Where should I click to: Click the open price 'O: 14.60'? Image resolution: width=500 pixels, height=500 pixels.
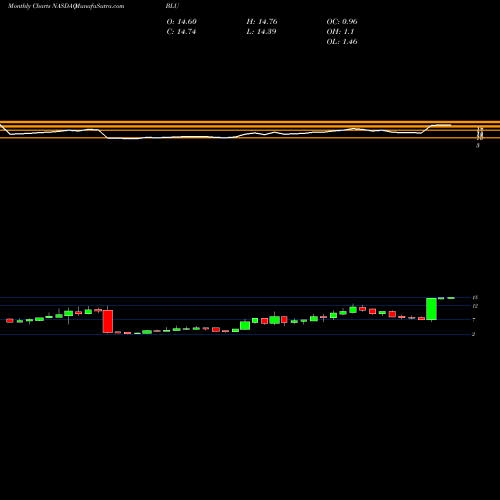click(x=182, y=22)
